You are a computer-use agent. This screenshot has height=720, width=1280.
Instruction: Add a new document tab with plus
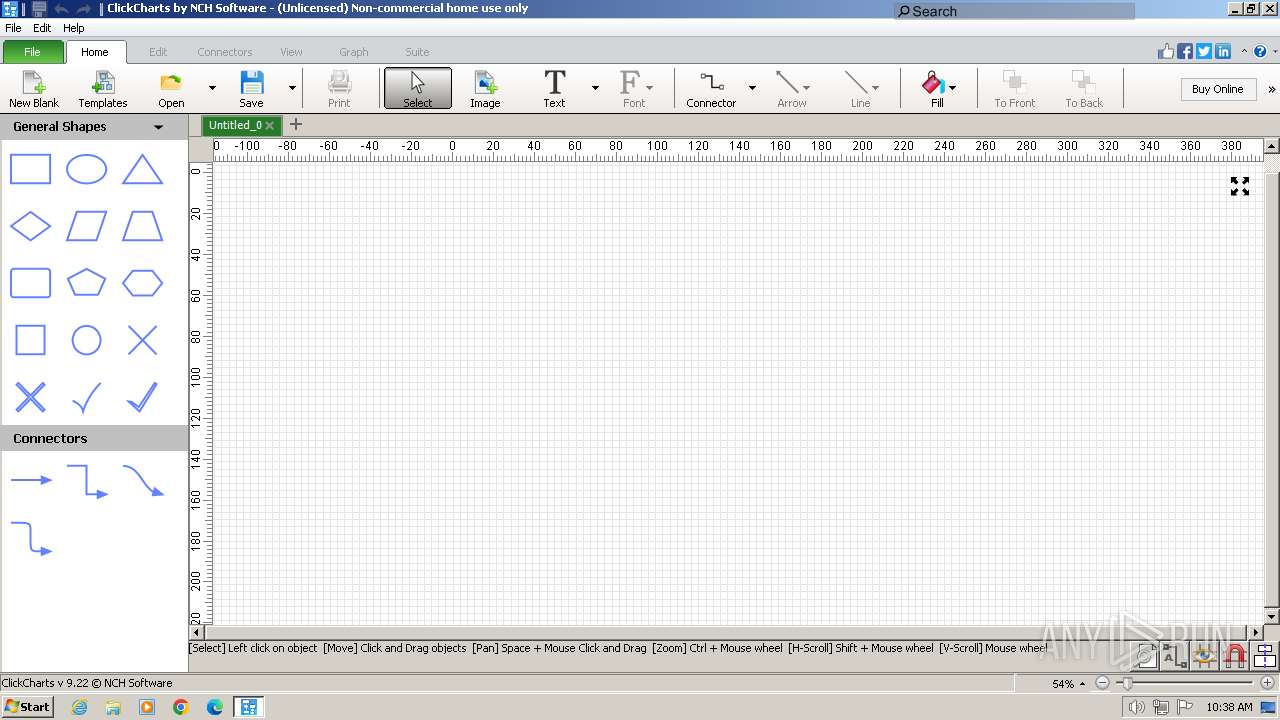click(x=295, y=125)
